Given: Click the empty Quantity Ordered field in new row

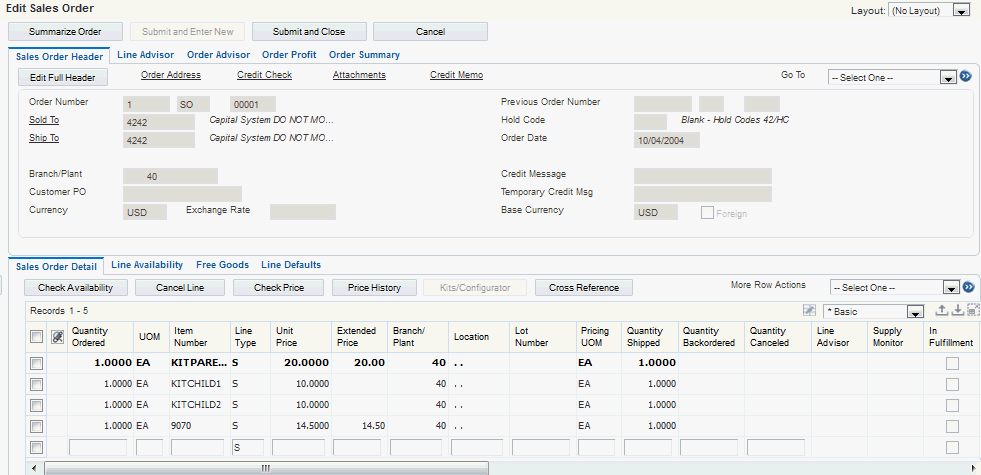Looking at the screenshot, I should (98, 447).
